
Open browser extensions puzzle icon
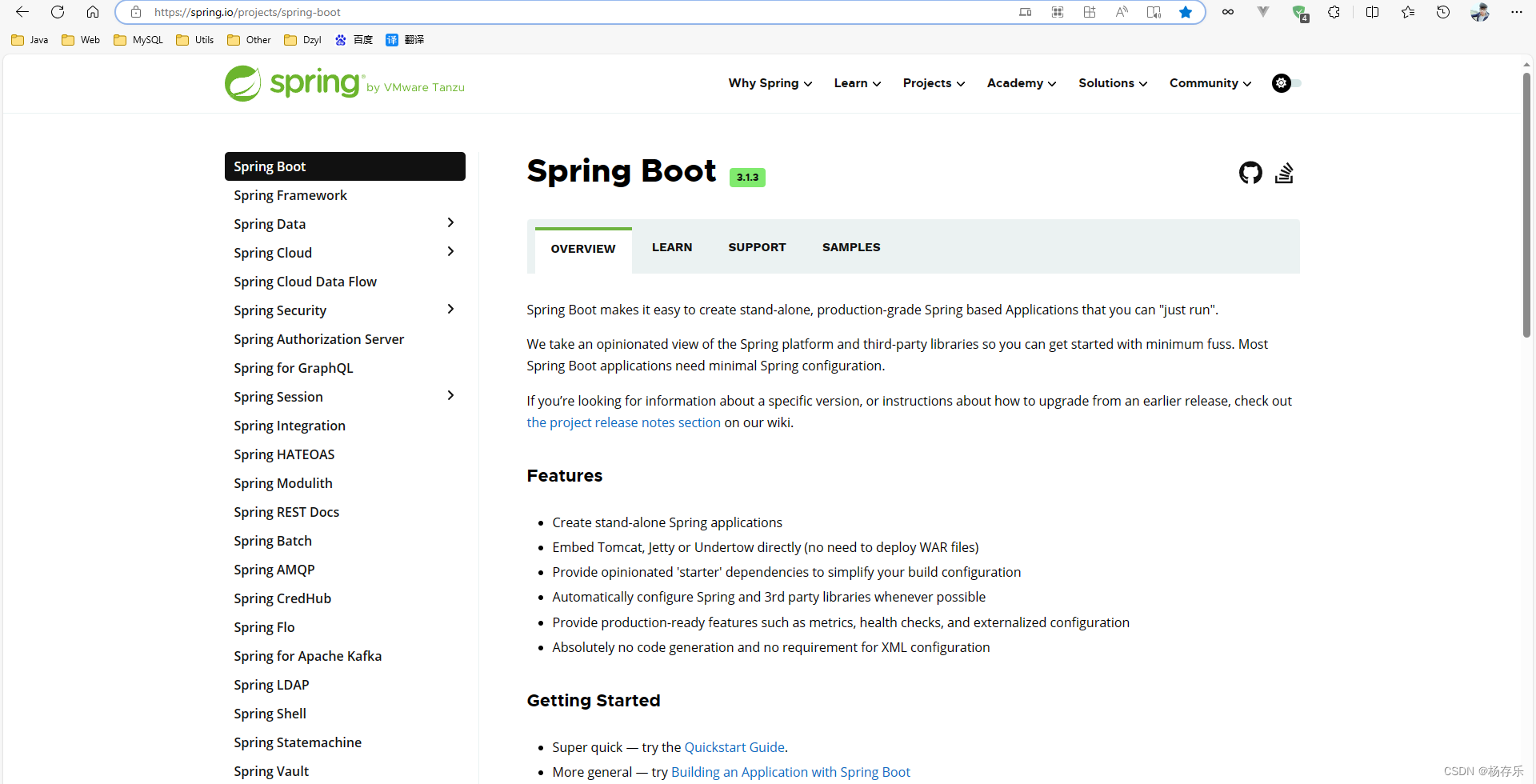point(1334,12)
